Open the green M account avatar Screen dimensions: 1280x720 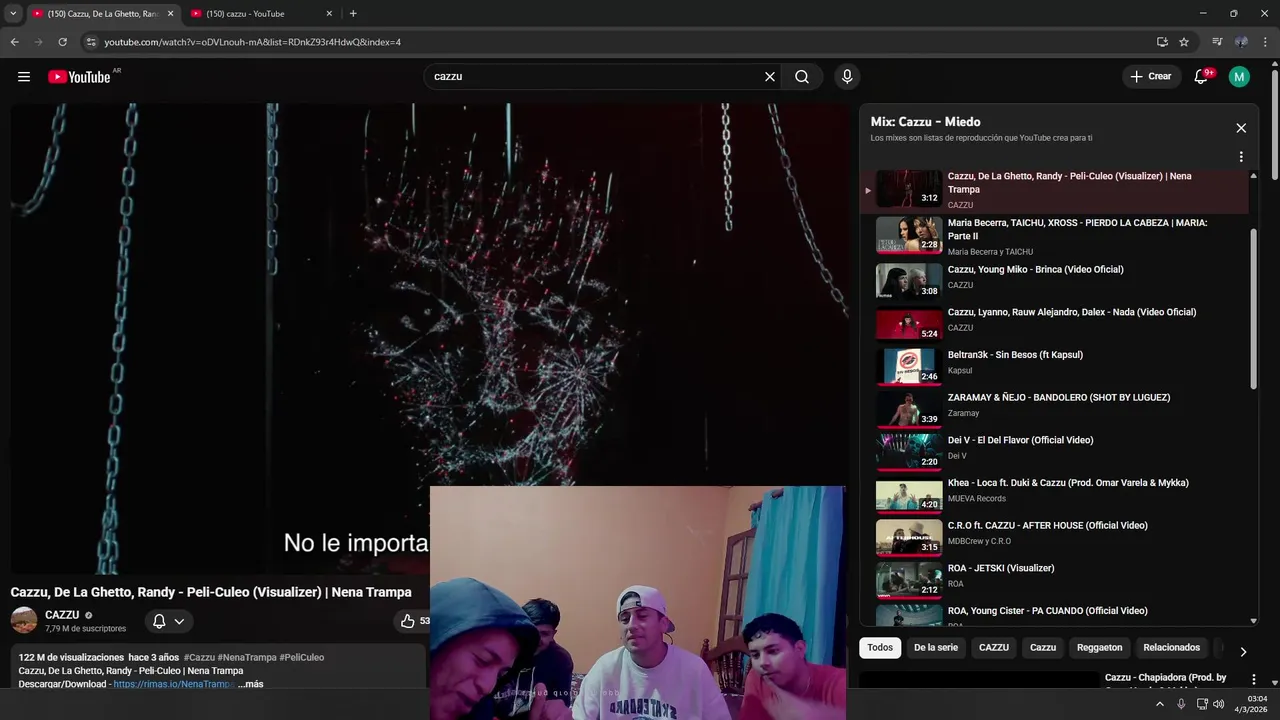coord(1239,77)
